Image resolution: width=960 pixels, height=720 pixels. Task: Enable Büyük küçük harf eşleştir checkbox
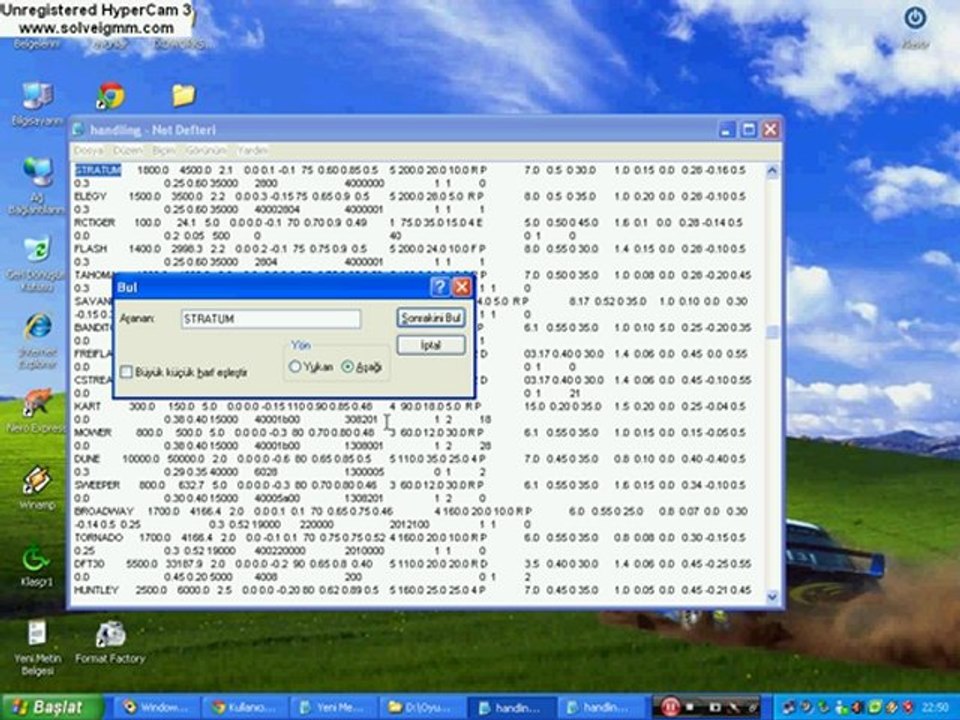point(126,372)
